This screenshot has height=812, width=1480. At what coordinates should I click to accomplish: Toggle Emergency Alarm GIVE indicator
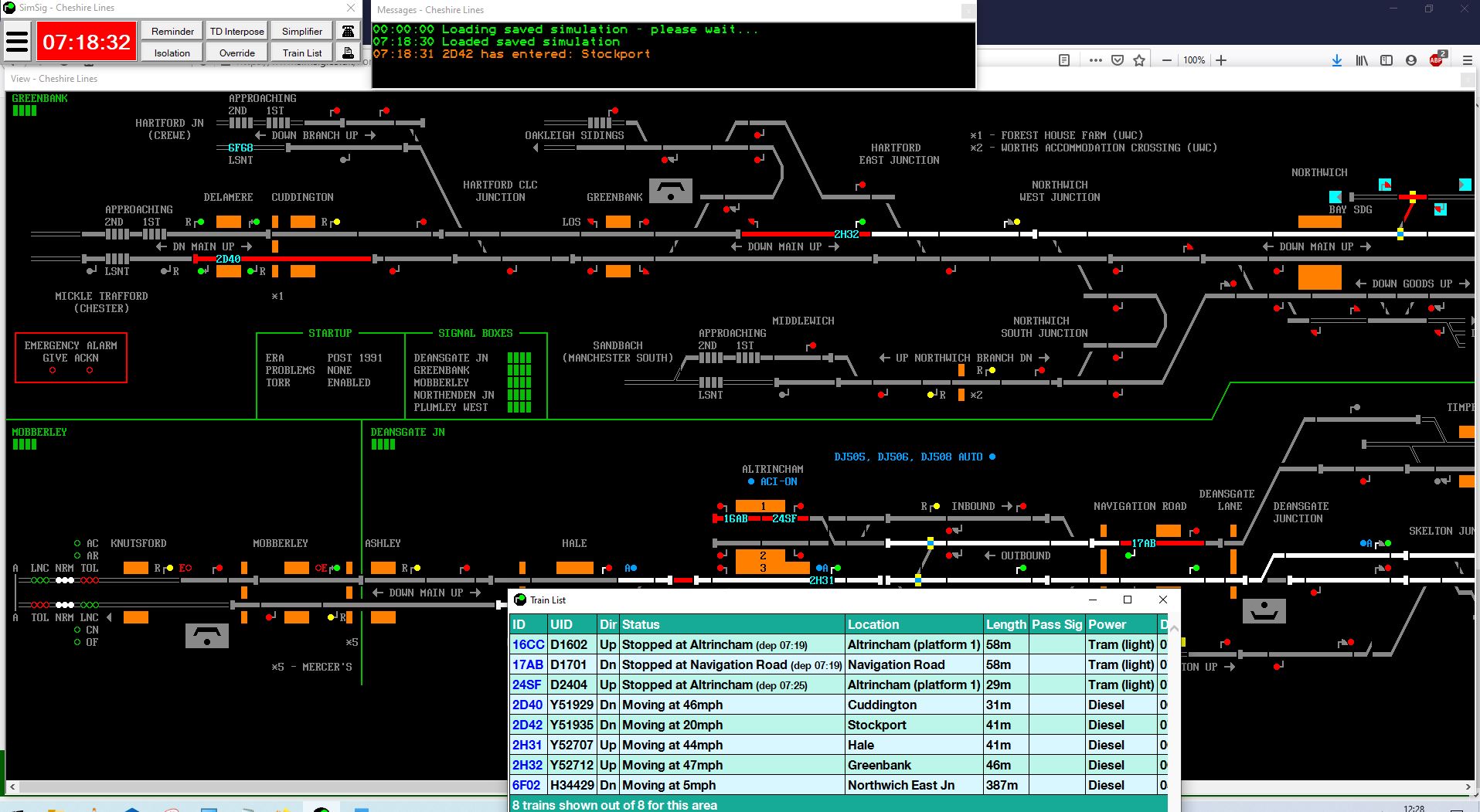coord(53,370)
